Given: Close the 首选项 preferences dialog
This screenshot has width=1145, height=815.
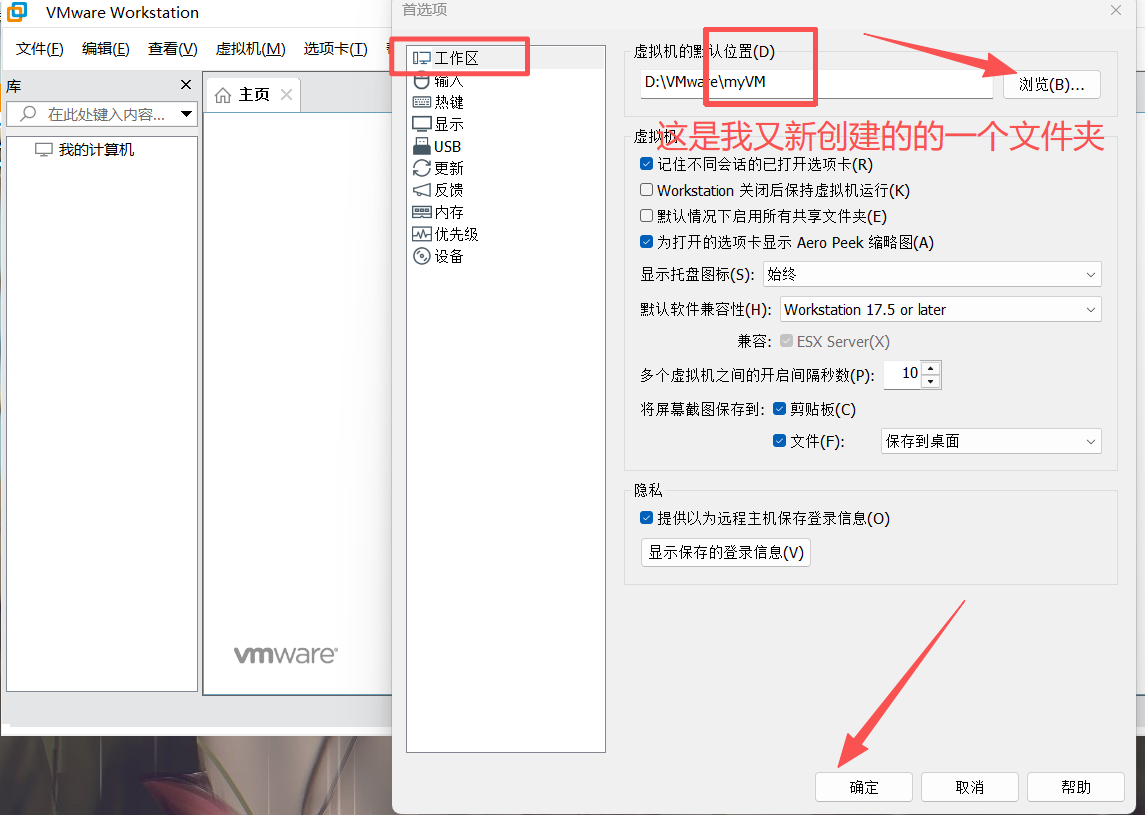Looking at the screenshot, I should tap(1116, 10).
